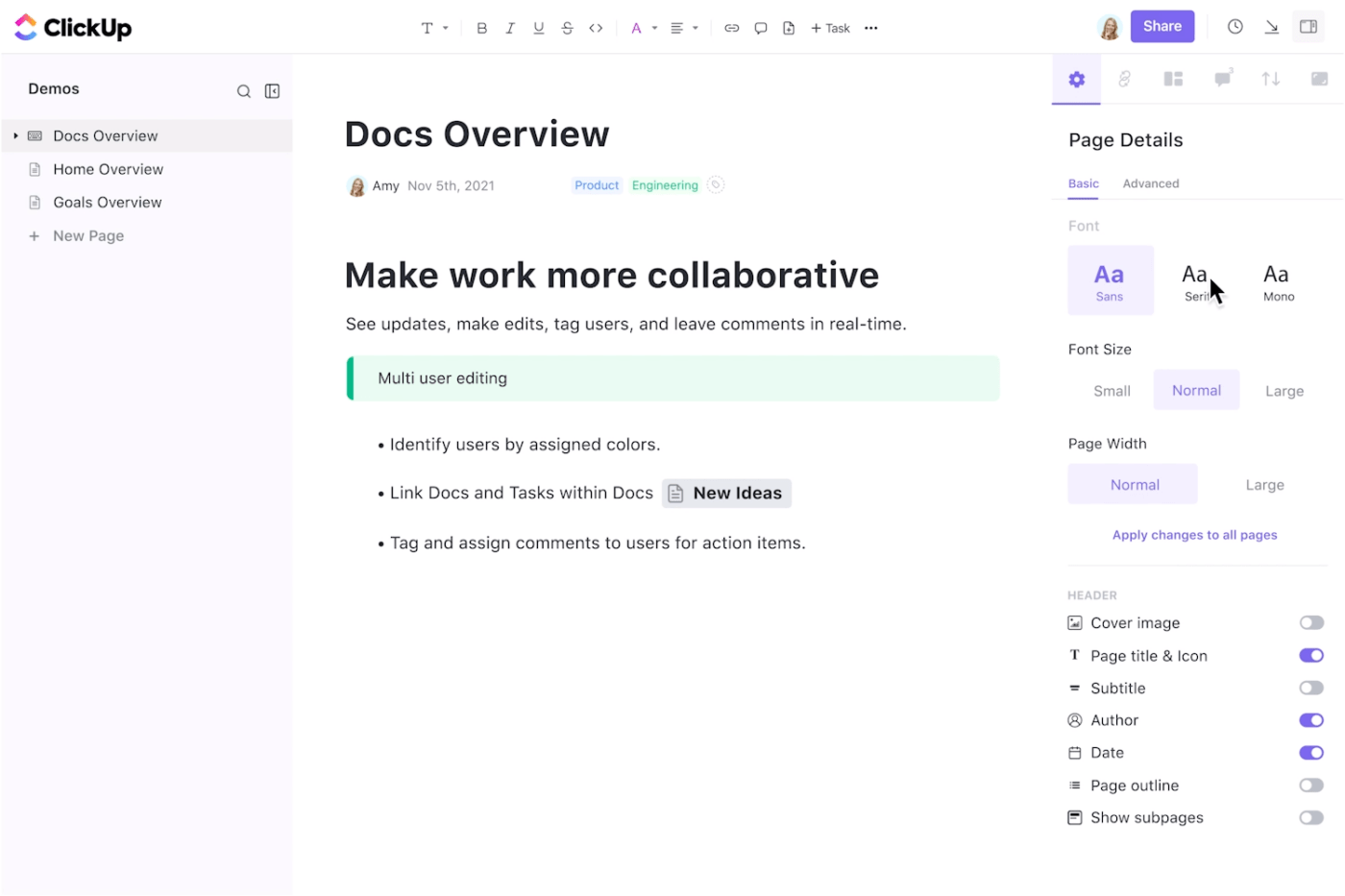
Task: Open the Goals Overview page
Action: point(107,203)
